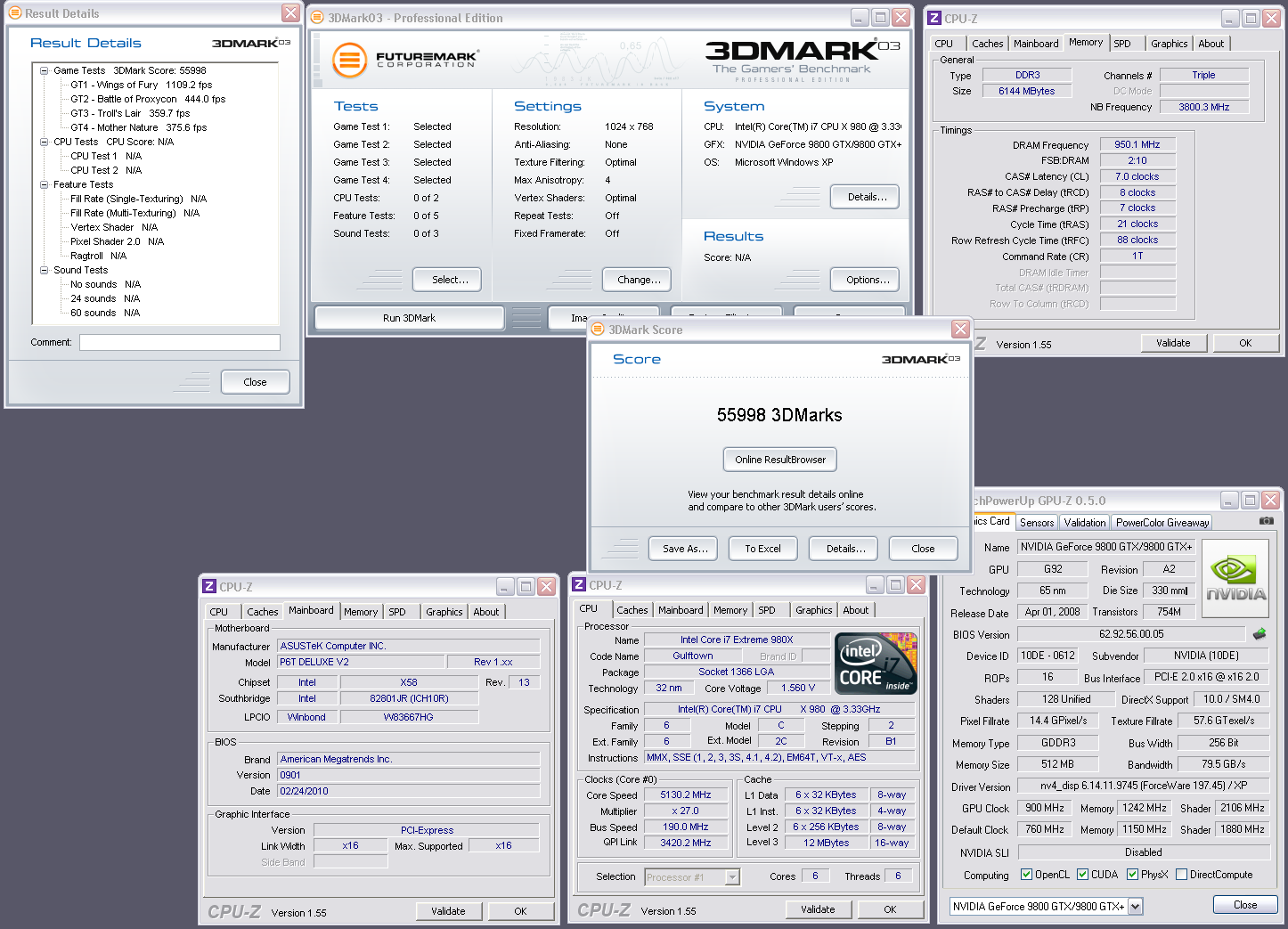
Task: Switch to Sensors tab in GPU-Z
Action: [1037, 523]
